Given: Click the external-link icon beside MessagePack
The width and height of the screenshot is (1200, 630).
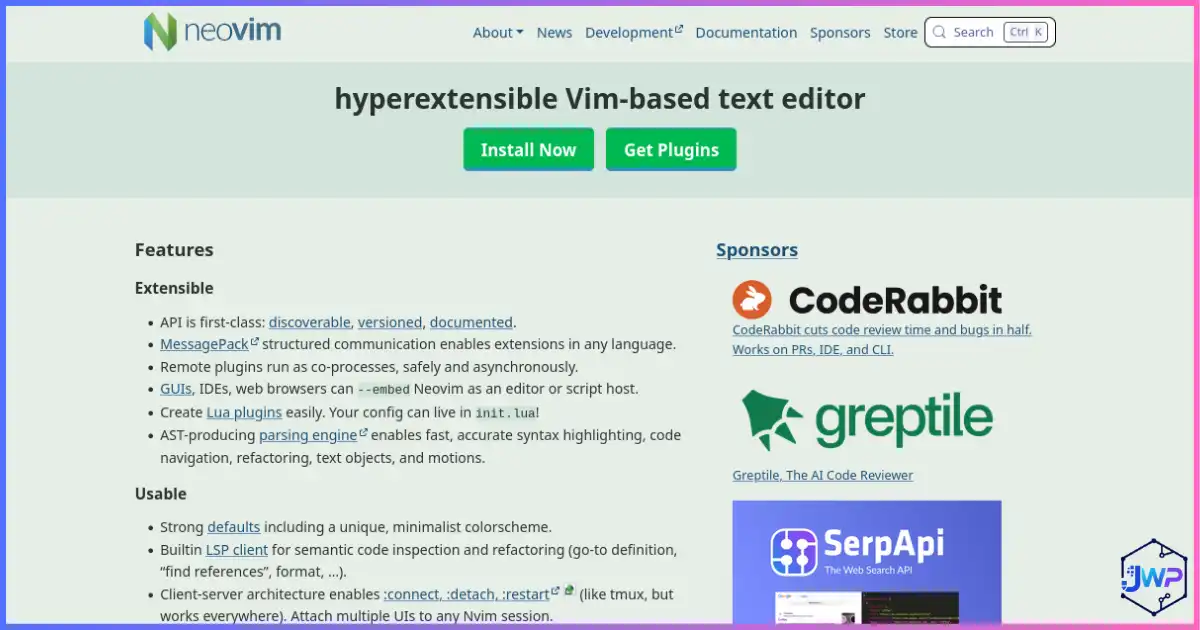Looking at the screenshot, I should (x=255, y=341).
